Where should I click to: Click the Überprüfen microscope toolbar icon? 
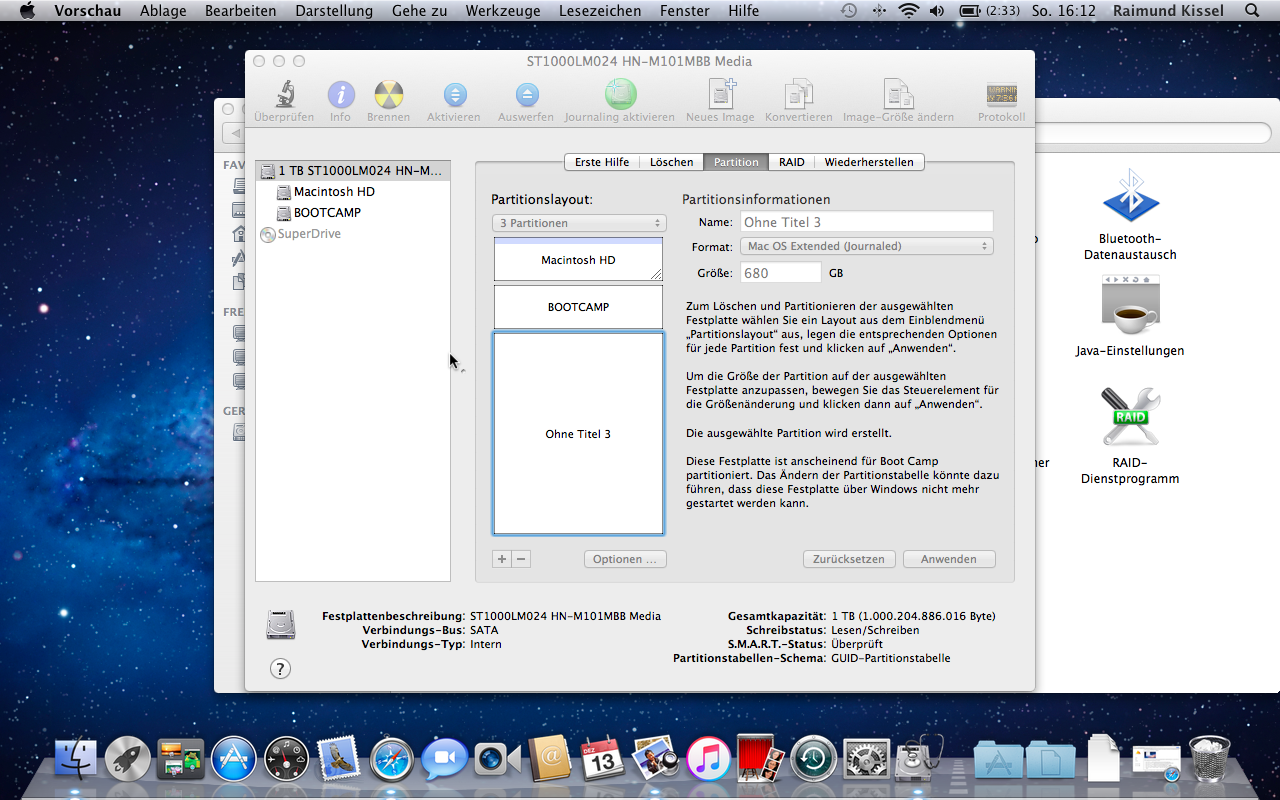284,96
